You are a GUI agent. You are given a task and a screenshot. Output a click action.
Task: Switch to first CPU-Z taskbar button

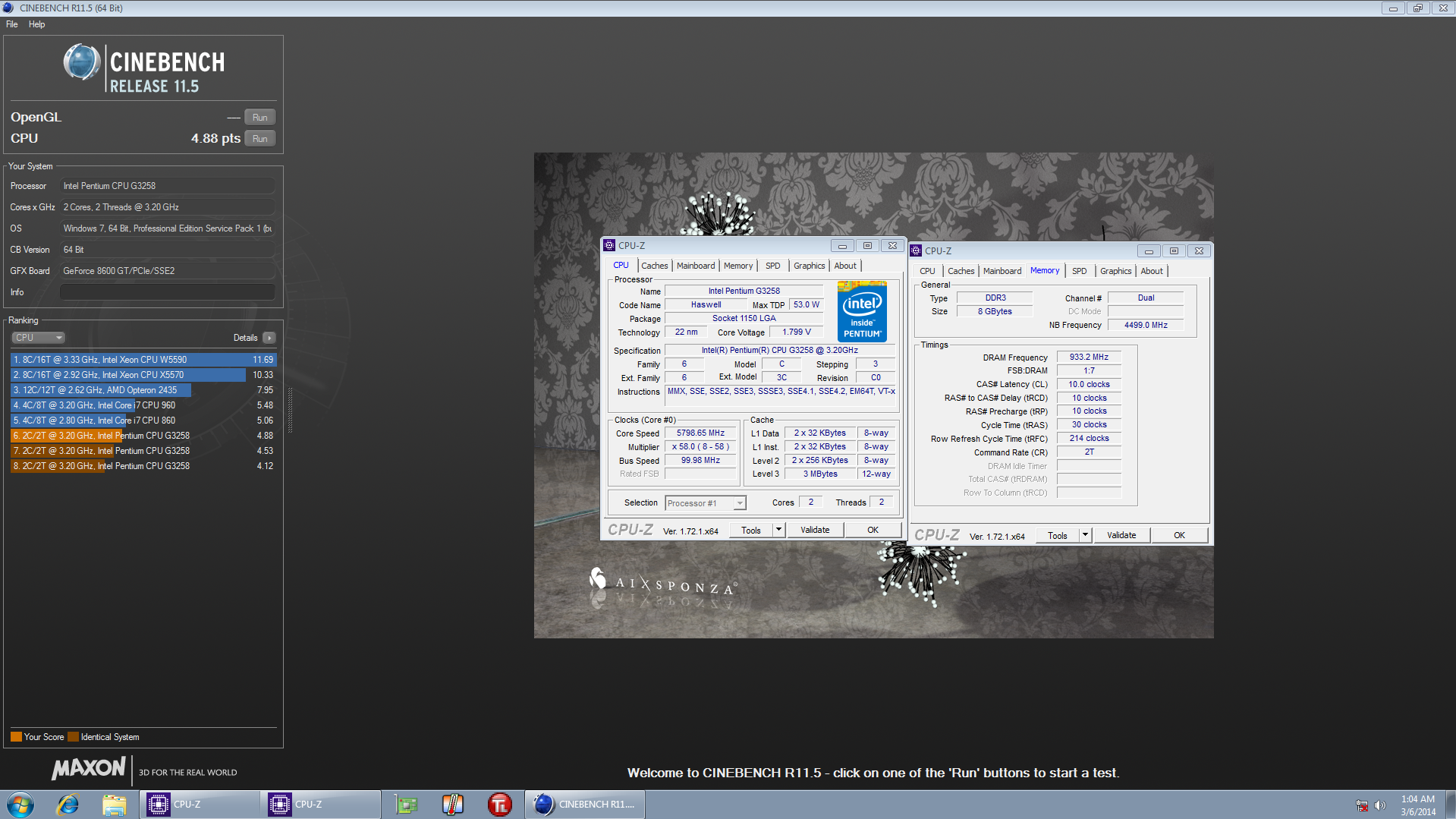pos(199,805)
